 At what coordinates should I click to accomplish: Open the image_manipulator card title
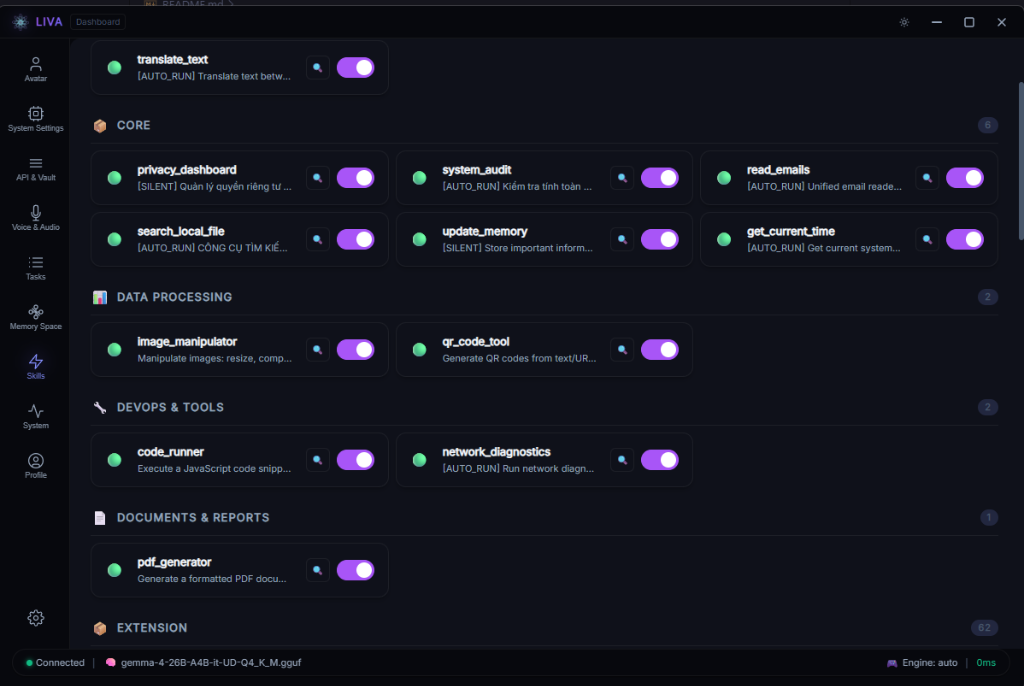pos(187,342)
